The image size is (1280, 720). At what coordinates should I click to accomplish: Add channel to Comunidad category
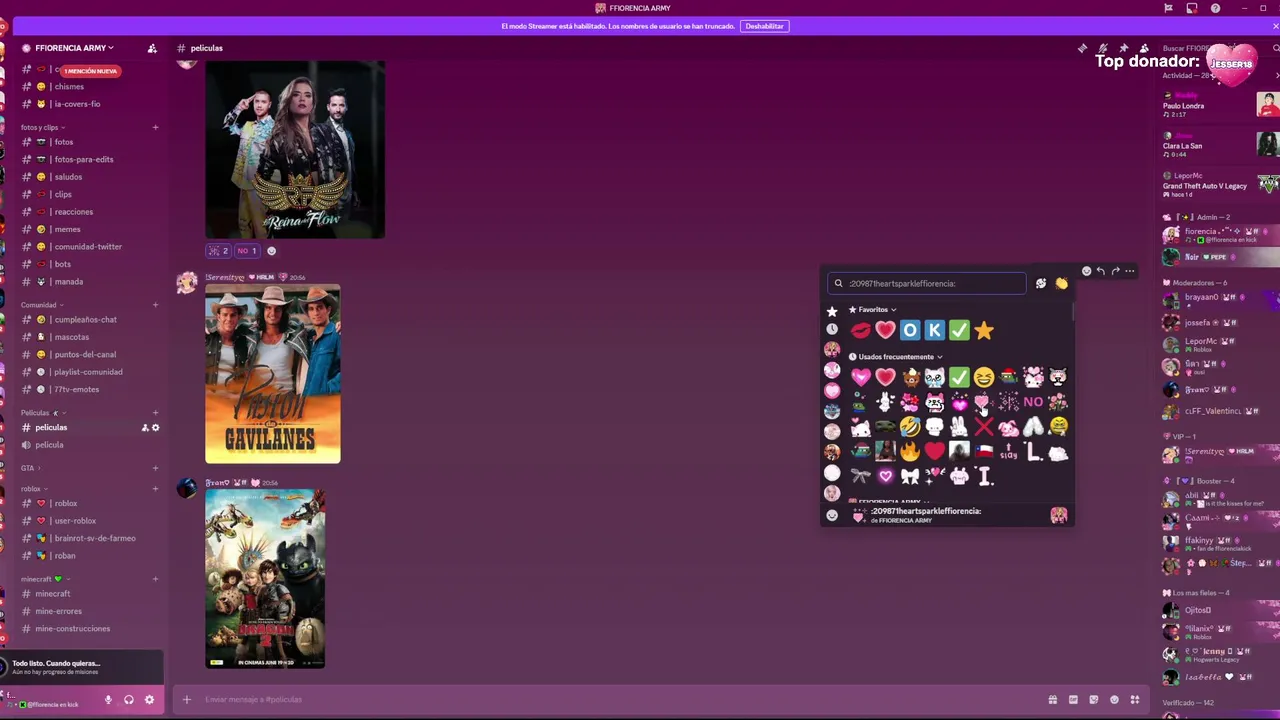pyautogui.click(x=155, y=305)
